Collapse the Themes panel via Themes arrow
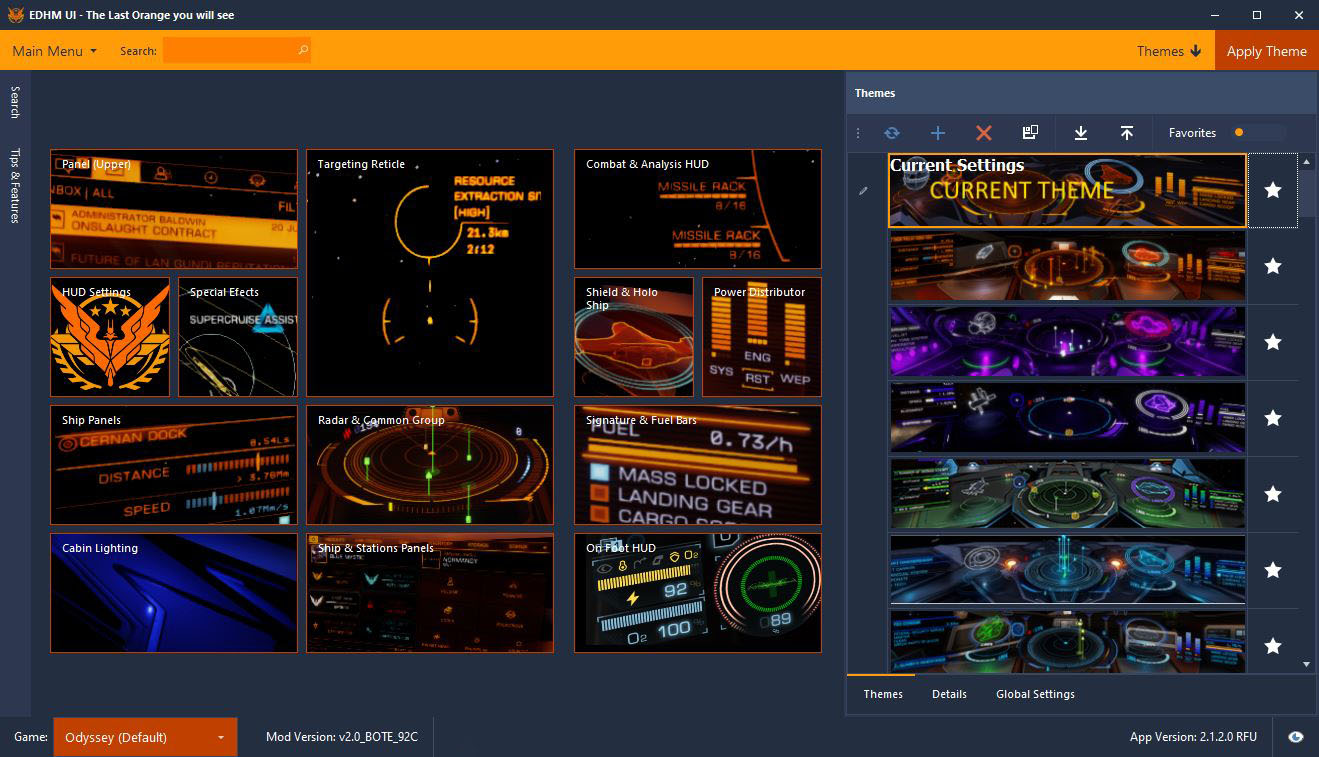 pos(1169,51)
